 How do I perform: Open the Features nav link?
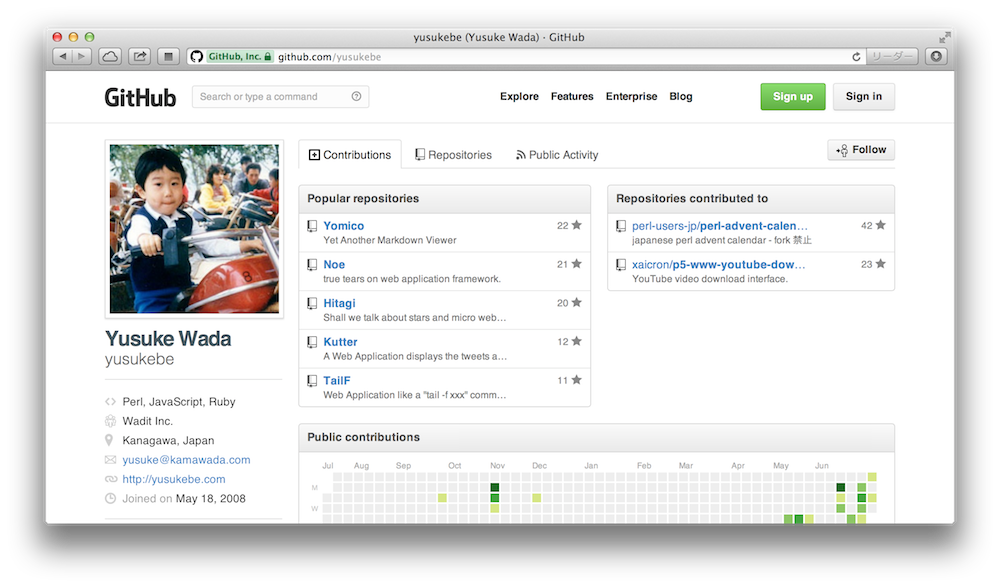click(x=572, y=96)
